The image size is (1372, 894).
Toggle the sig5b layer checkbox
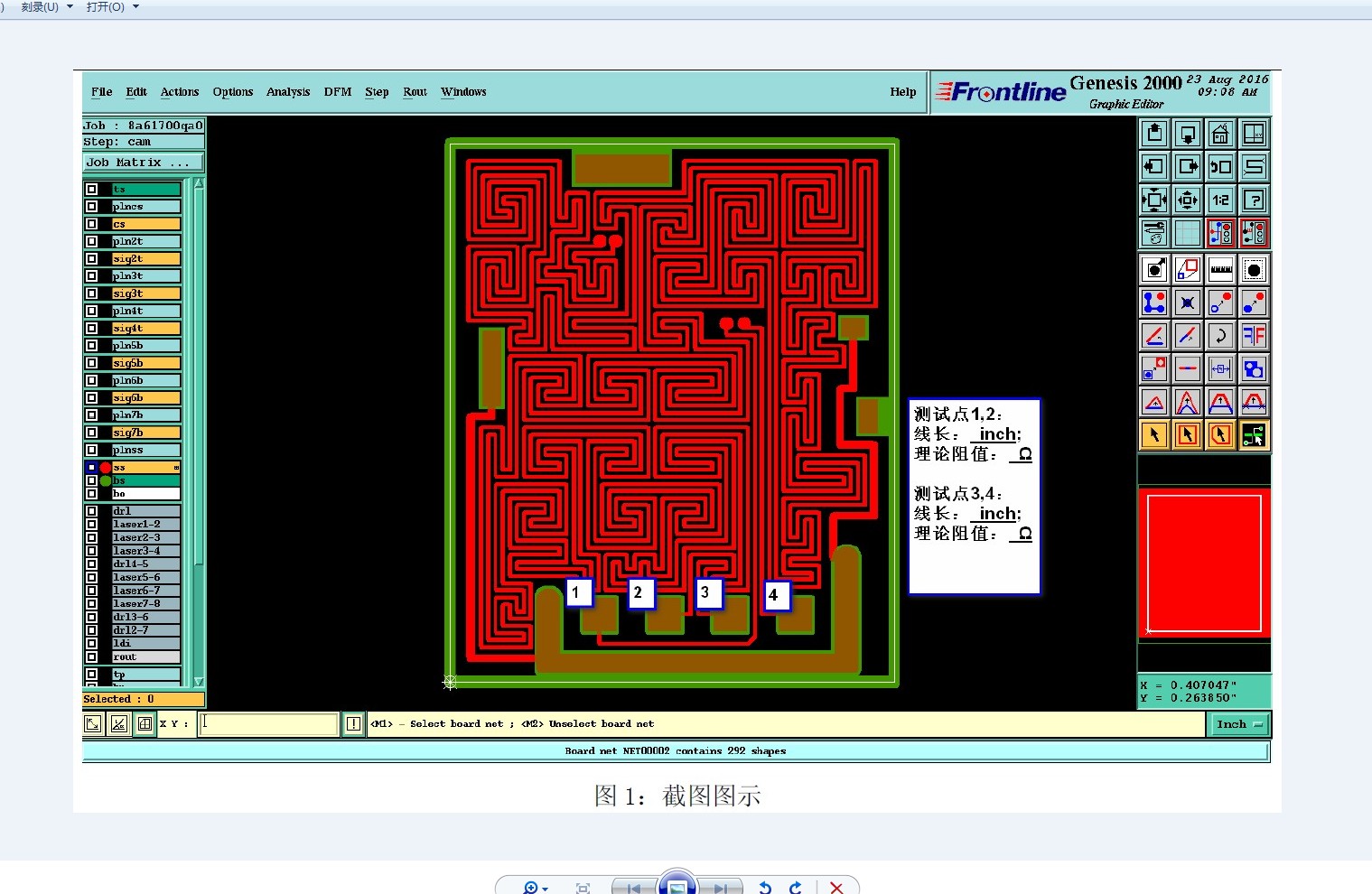click(91, 363)
